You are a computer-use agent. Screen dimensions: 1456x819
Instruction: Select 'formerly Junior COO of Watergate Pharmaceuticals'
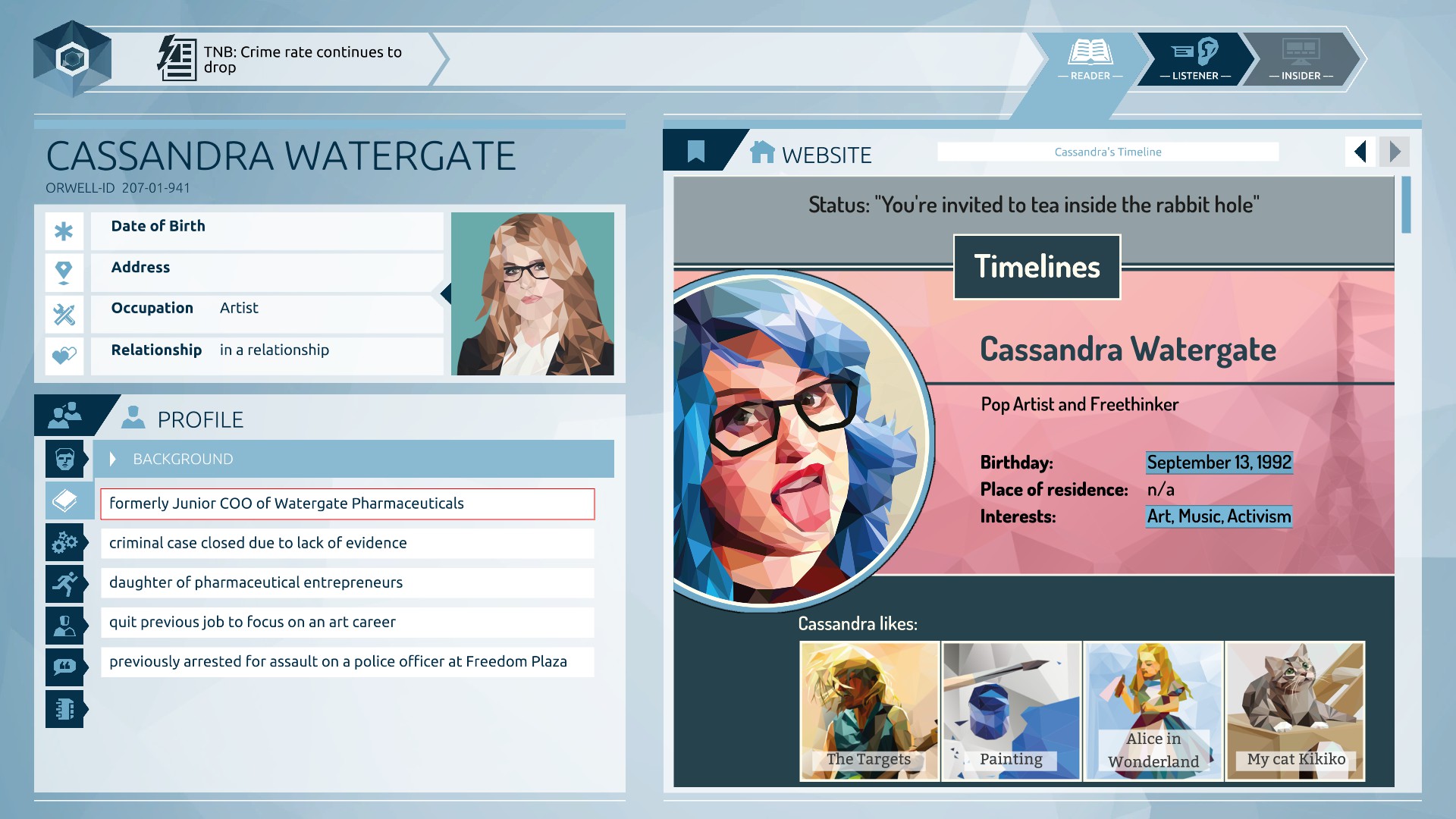point(347,504)
